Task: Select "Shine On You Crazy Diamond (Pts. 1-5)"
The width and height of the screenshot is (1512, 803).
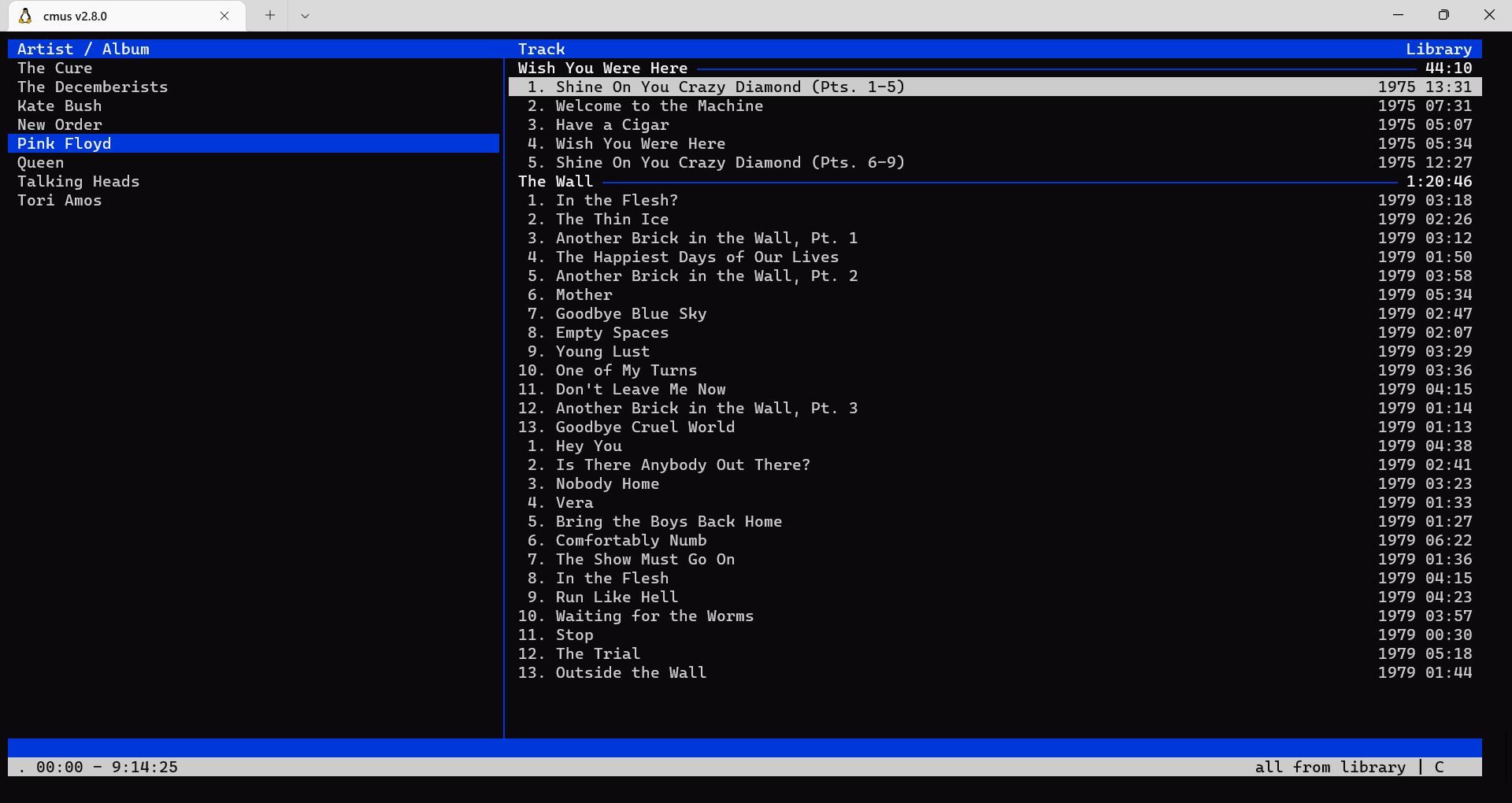Action: tap(995, 87)
